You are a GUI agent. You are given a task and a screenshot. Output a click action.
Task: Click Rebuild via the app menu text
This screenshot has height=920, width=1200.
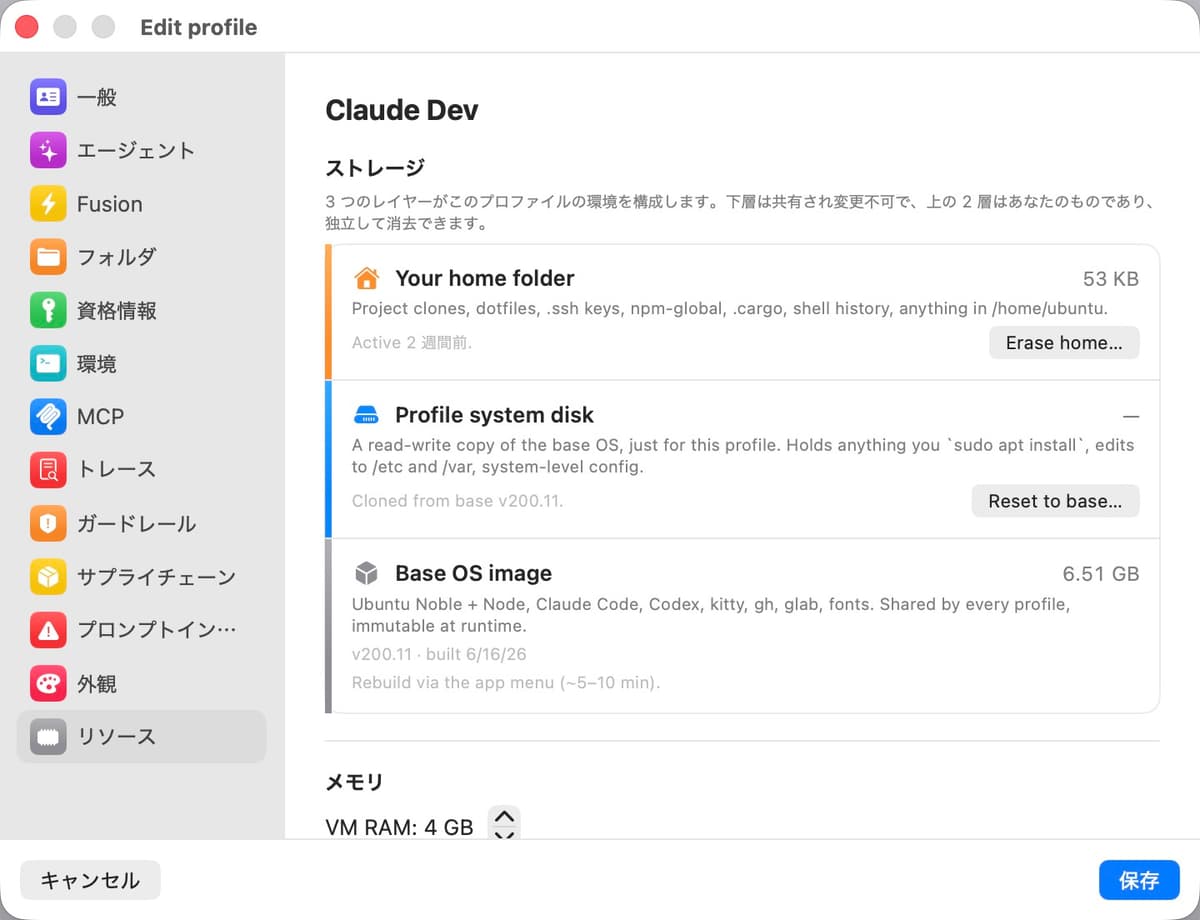[x=506, y=684]
